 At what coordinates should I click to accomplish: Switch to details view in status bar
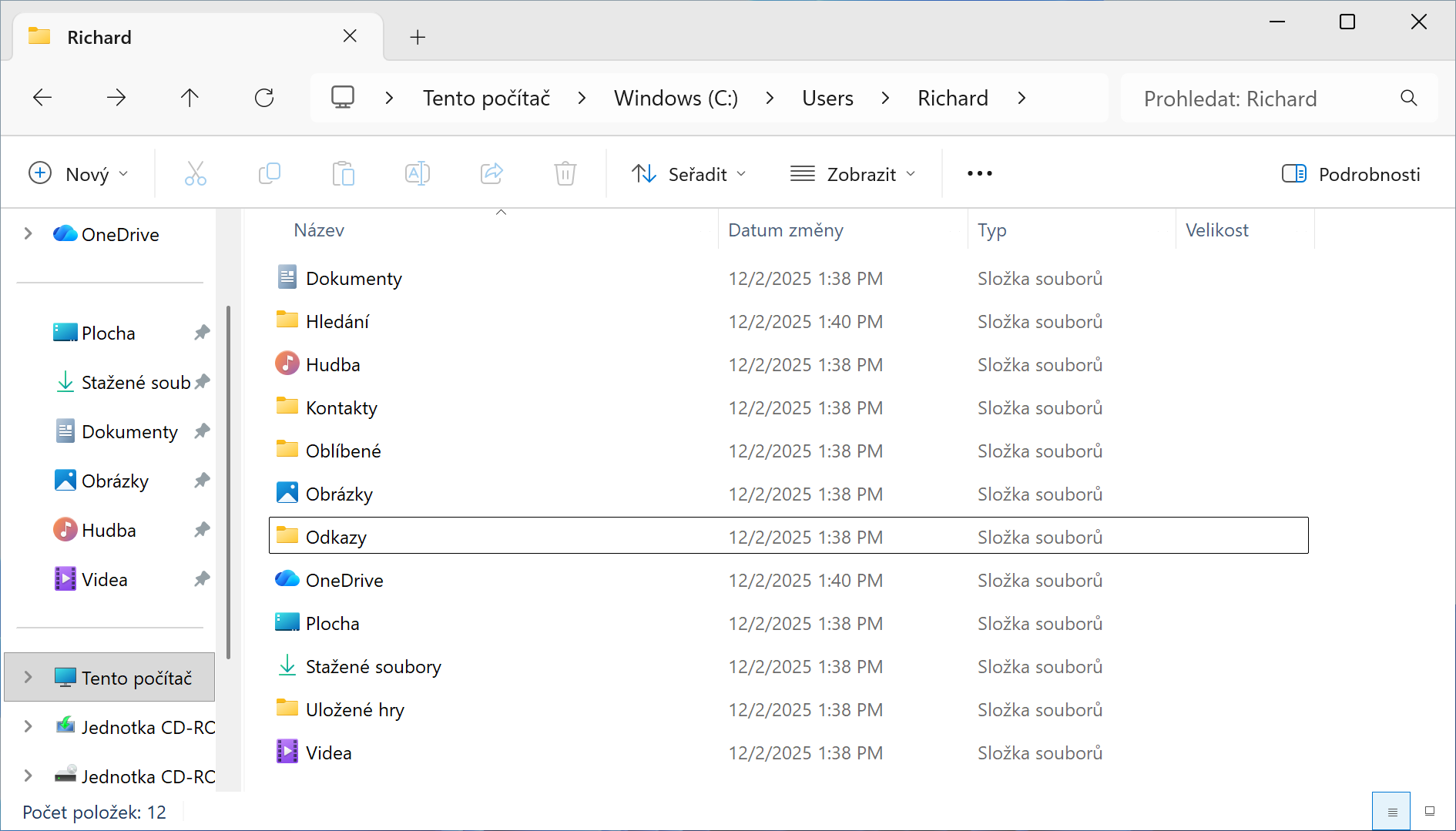1391,810
